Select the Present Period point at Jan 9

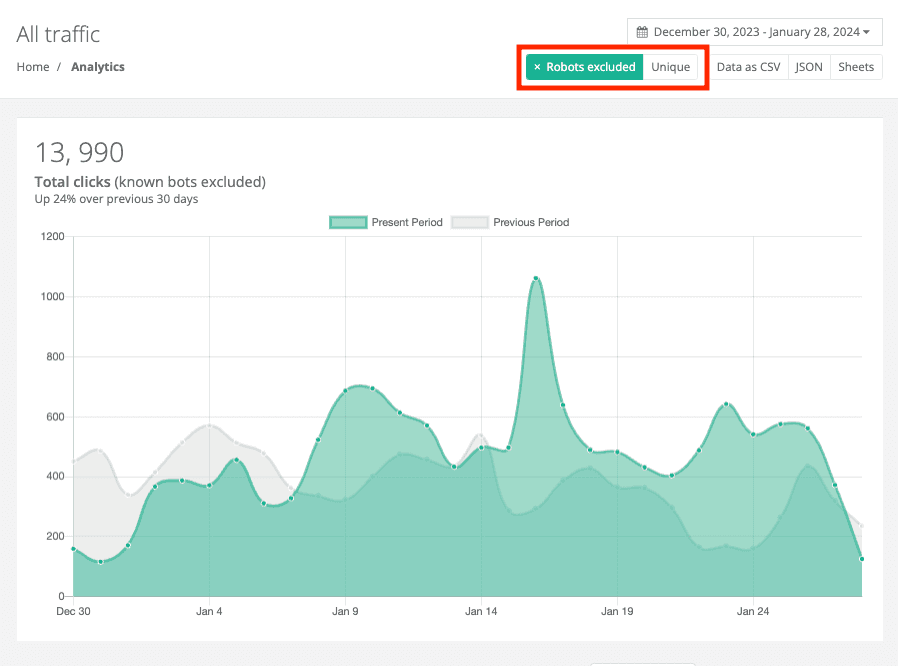click(x=345, y=391)
